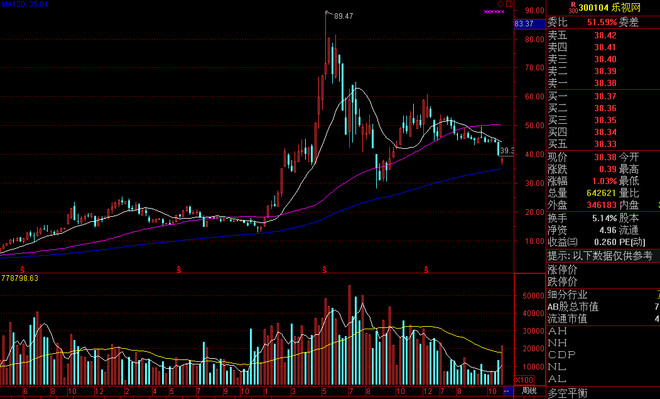This screenshot has height=399, width=660.
Task: Click the X100 volume multiplier box
Action: (524, 380)
